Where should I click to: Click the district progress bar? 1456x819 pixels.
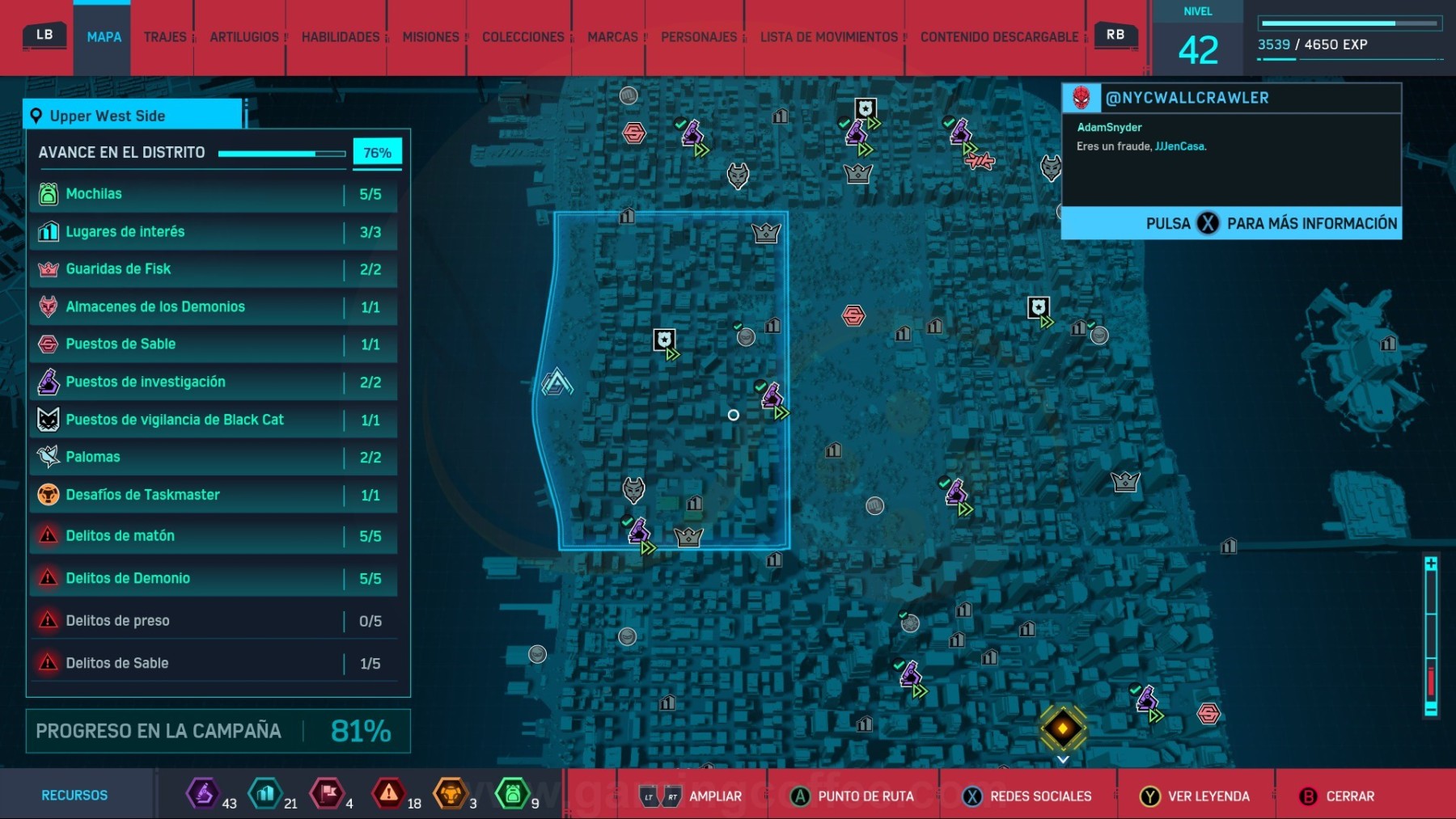[x=281, y=153]
